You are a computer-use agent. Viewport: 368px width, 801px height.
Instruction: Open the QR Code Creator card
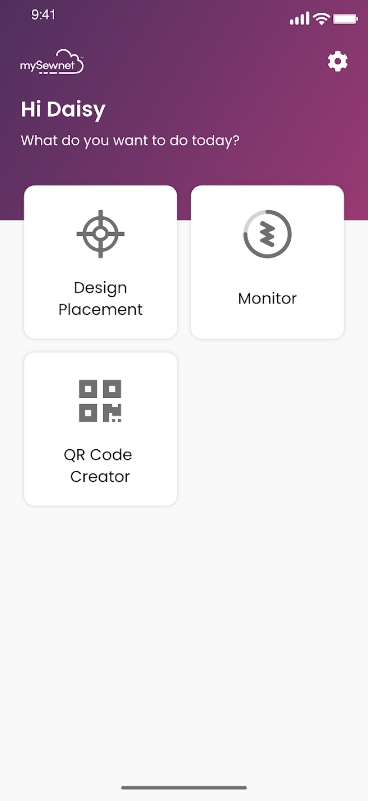pyautogui.click(x=101, y=429)
